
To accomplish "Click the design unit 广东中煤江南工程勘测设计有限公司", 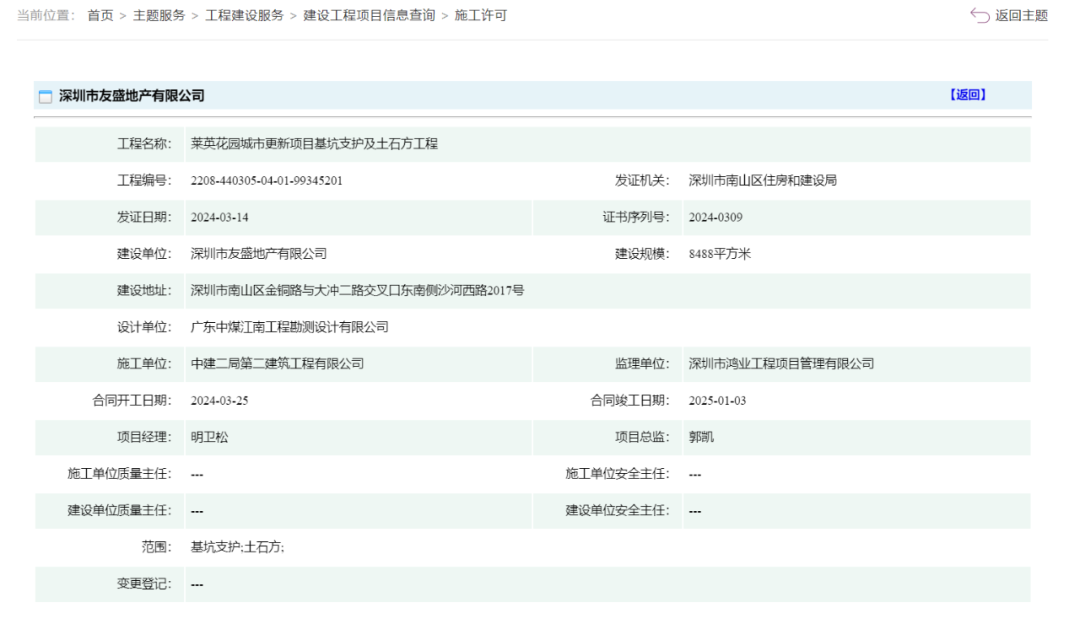I will pyautogui.click(x=289, y=327).
